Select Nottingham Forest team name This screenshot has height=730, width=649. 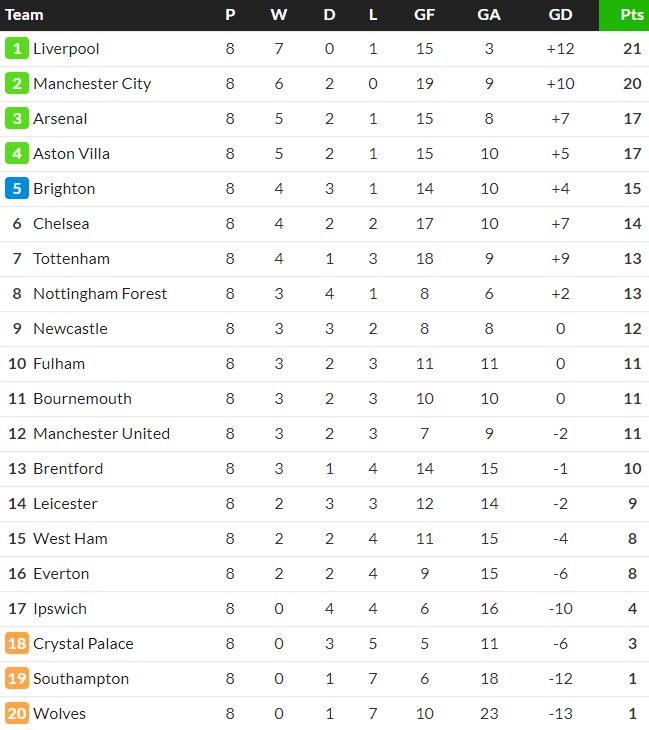tap(100, 293)
